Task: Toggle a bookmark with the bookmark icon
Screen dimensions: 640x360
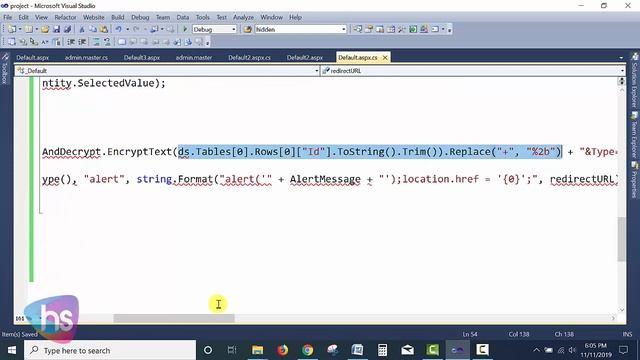Action: click(x=122, y=42)
